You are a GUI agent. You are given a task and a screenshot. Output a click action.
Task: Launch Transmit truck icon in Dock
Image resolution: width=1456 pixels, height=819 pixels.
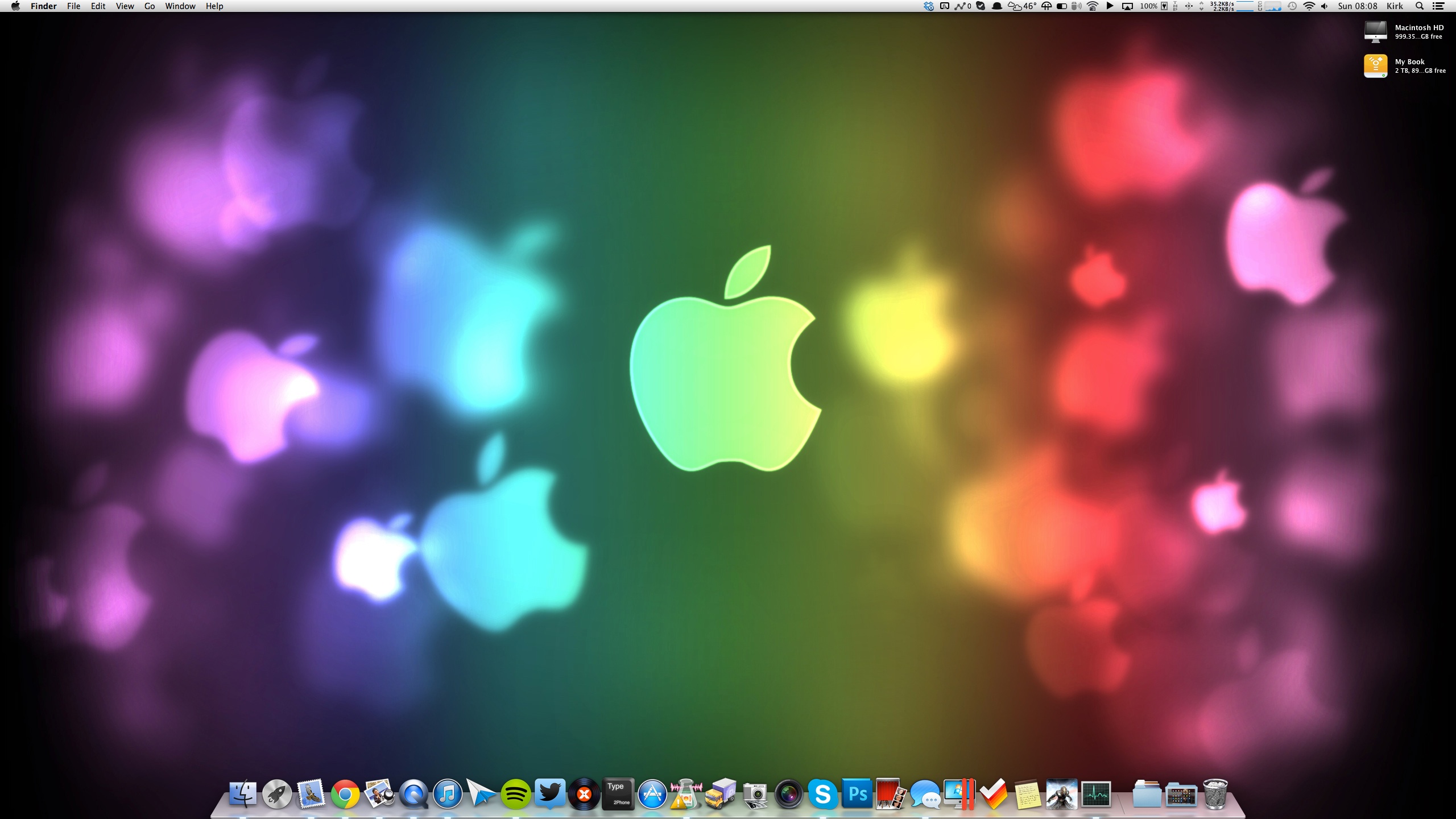tap(721, 794)
